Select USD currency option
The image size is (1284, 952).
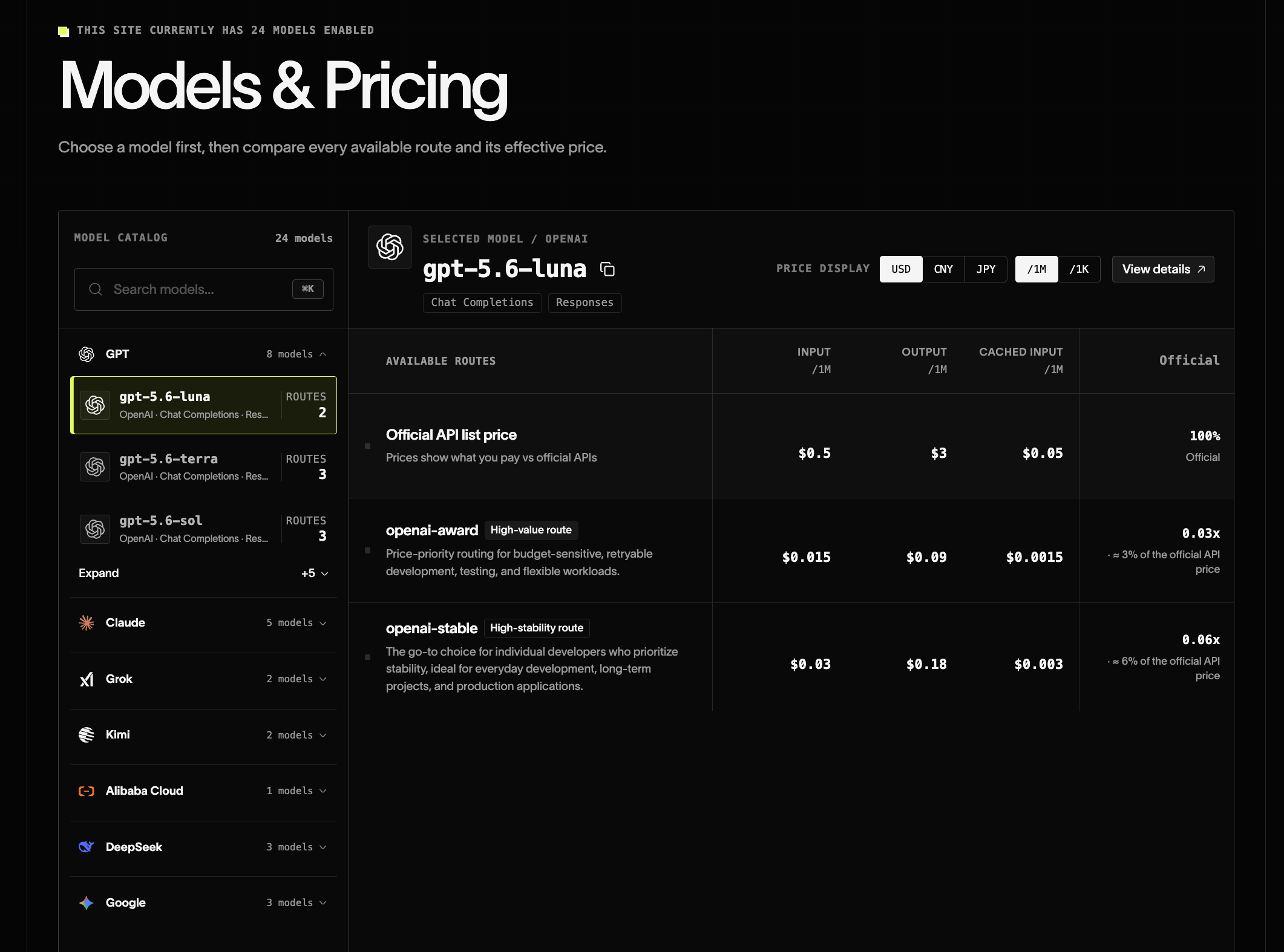(x=901, y=269)
